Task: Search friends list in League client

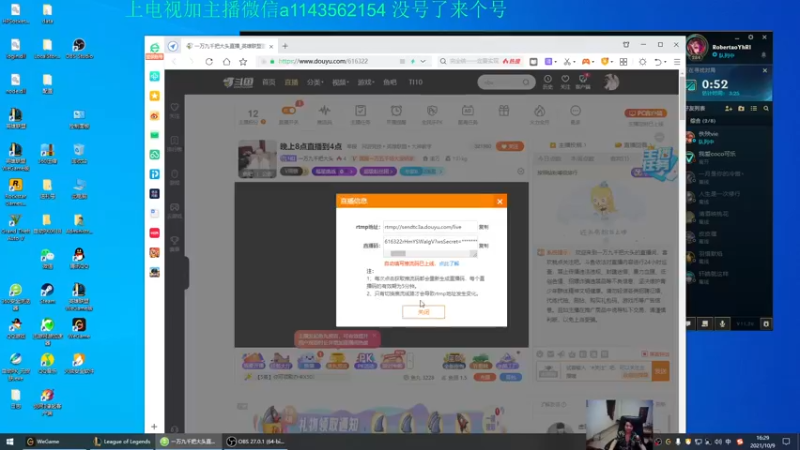Action: tap(766, 109)
